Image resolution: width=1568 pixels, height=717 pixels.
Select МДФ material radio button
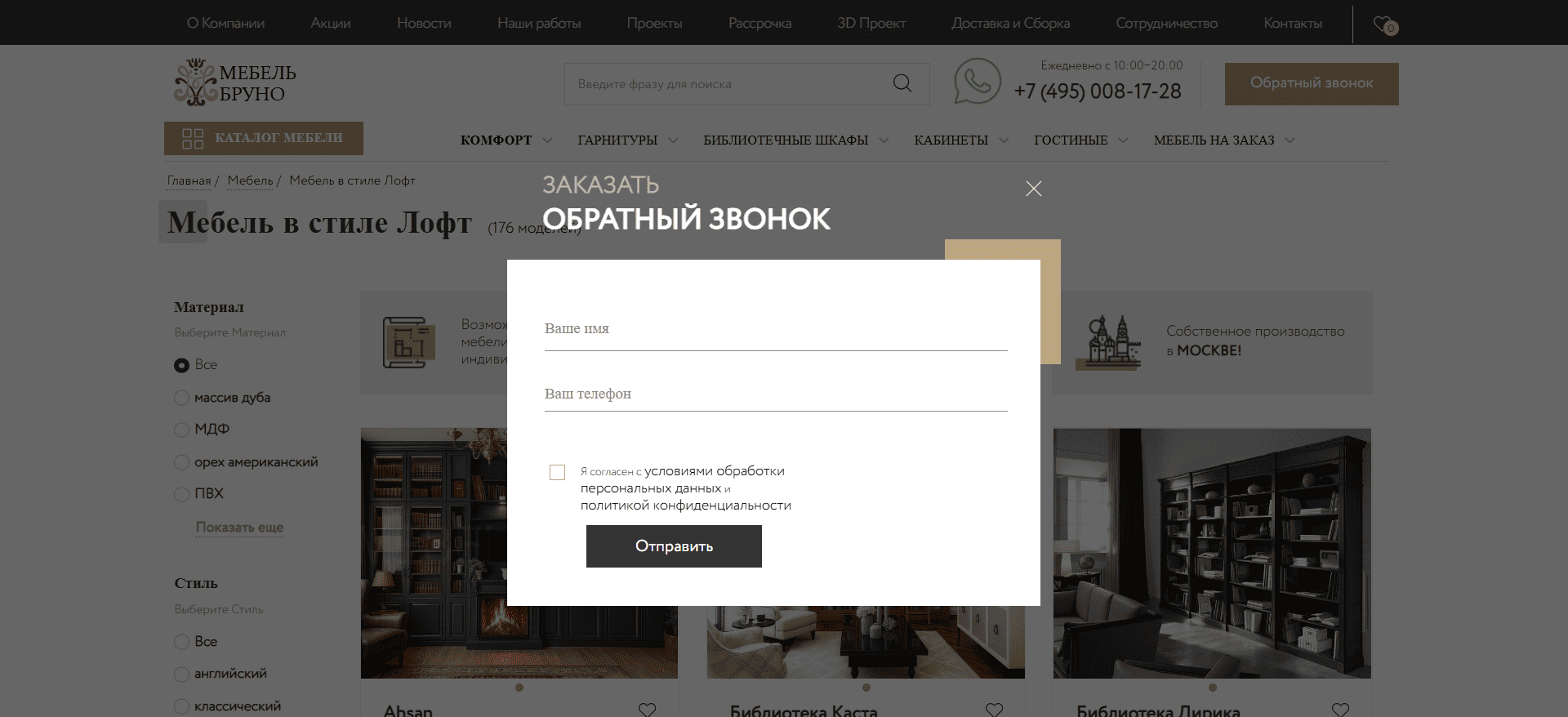(181, 430)
